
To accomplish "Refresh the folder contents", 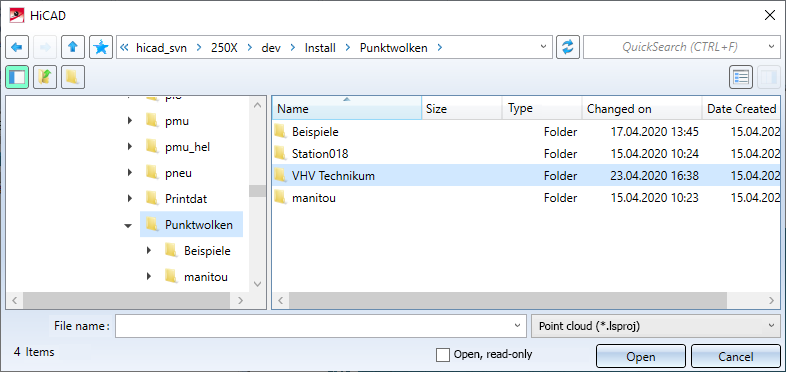I will 567,47.
